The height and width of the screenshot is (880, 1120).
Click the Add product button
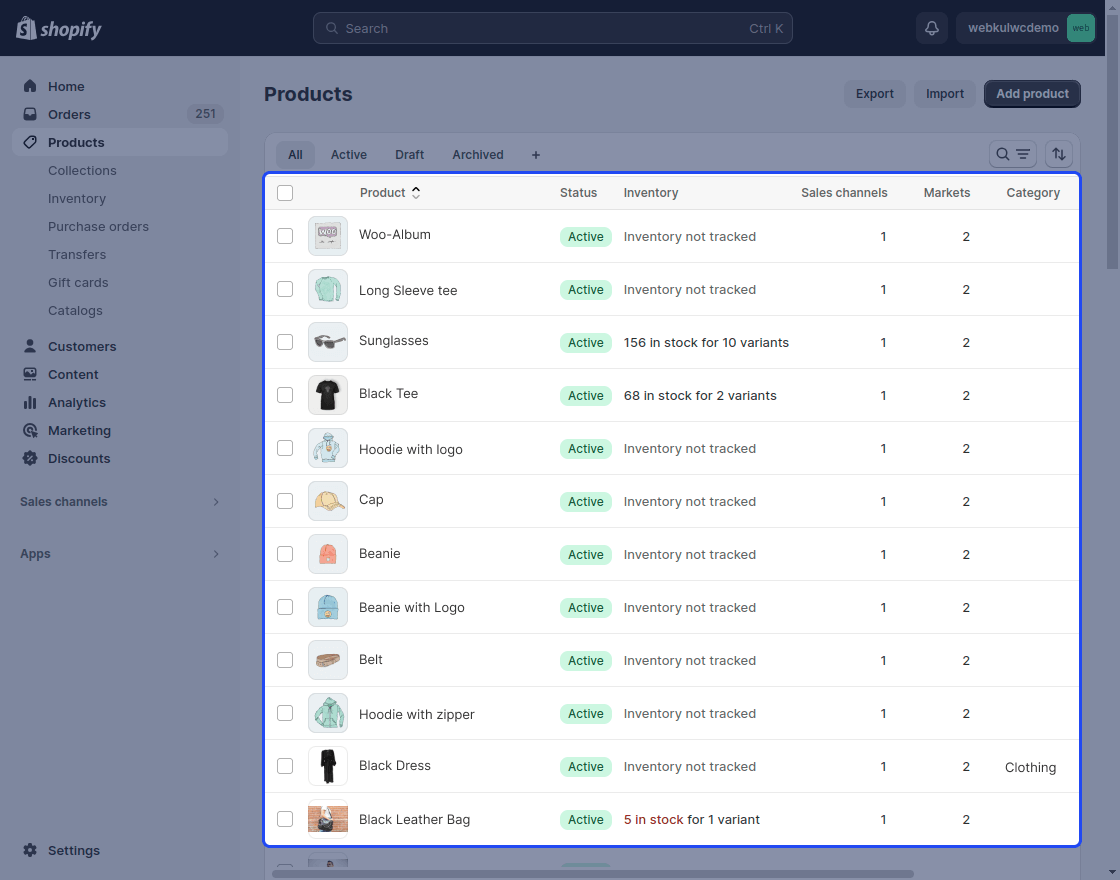tap(1032, 93)
